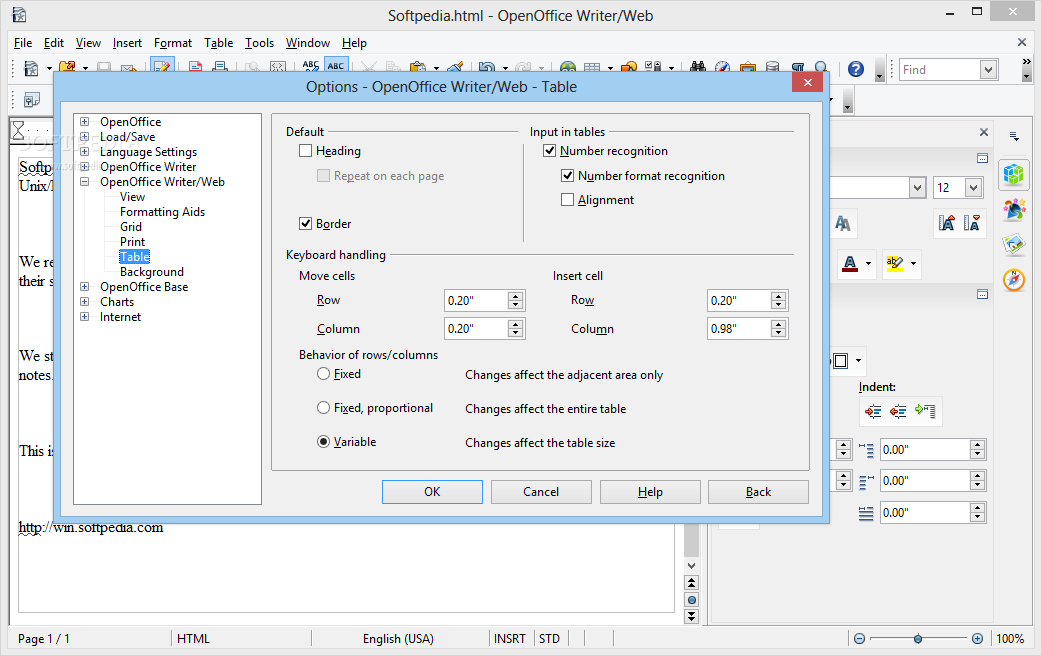Open the Navigator compass icon in sidebar
Viewport: 1042px width, 656px height.
pos(1013,280)
